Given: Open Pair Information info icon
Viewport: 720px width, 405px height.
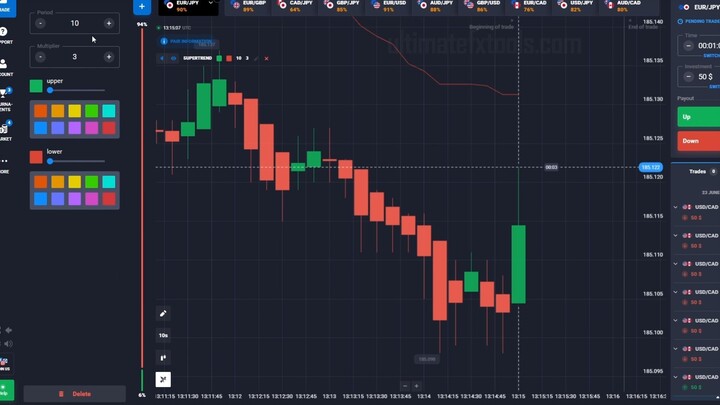Looking at the screenshot, I should point(164,41).
